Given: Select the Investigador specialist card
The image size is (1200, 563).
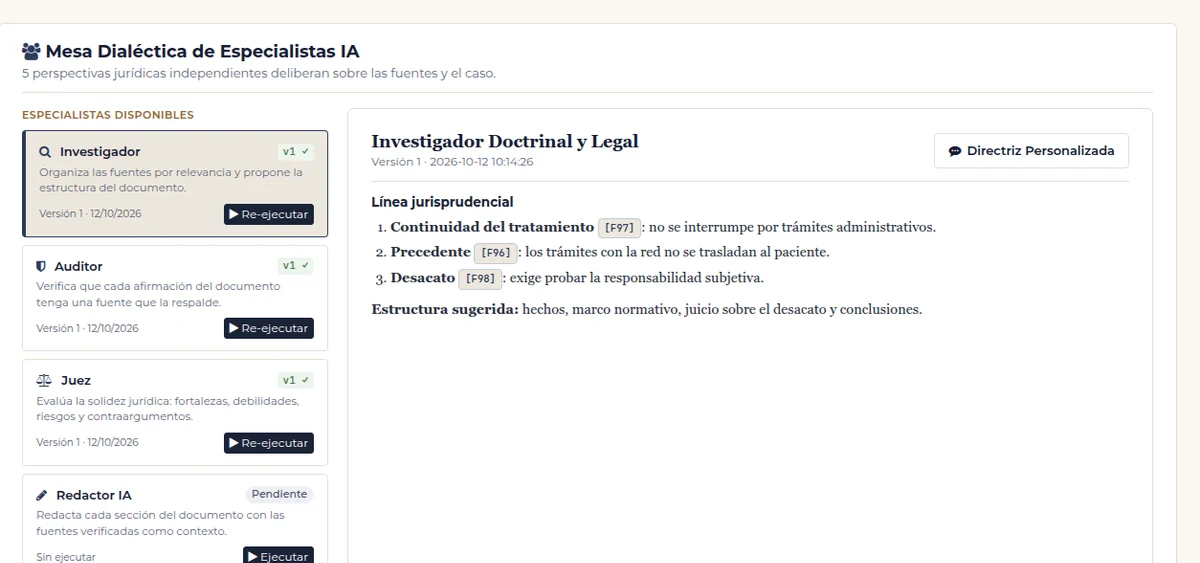Looking at the screenshot, I should click(x=175, y=184).
